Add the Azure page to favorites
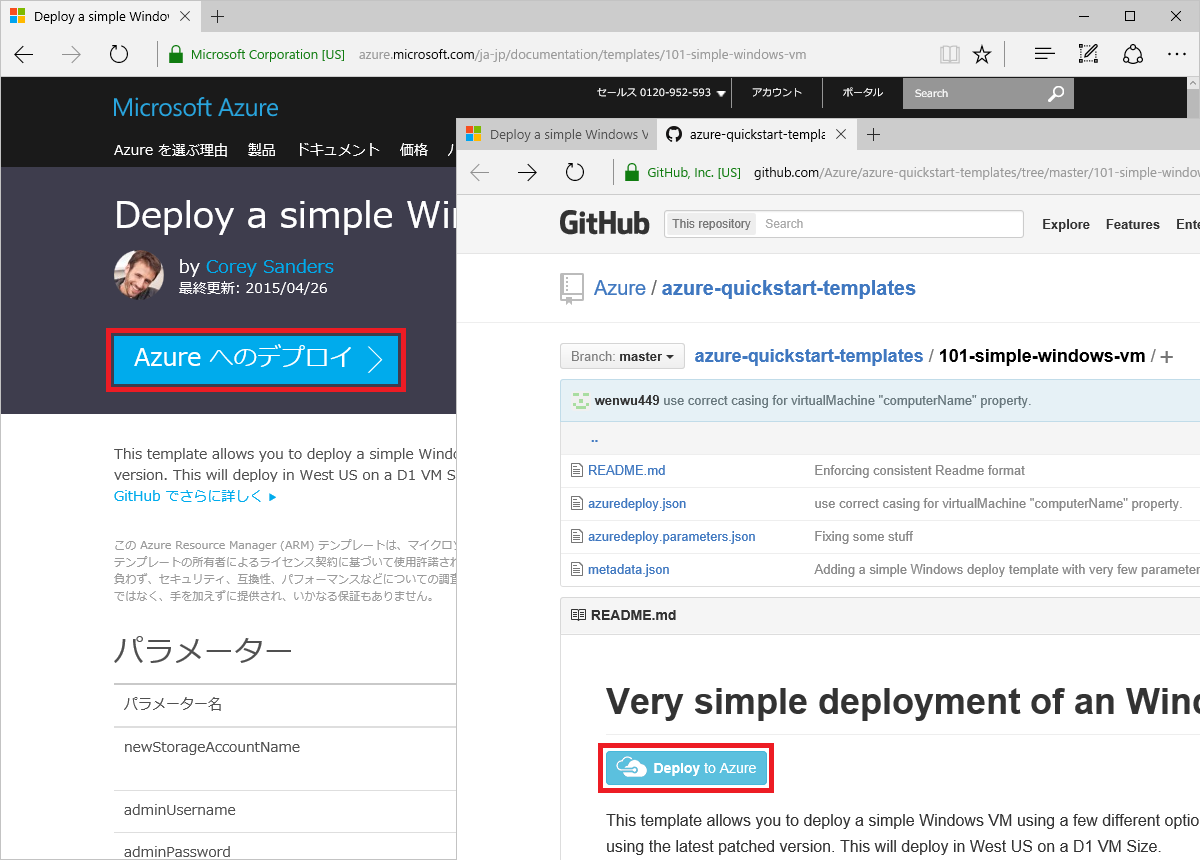Image resolution: width=1200 pixels, height=860 pixels. point(982,54)
